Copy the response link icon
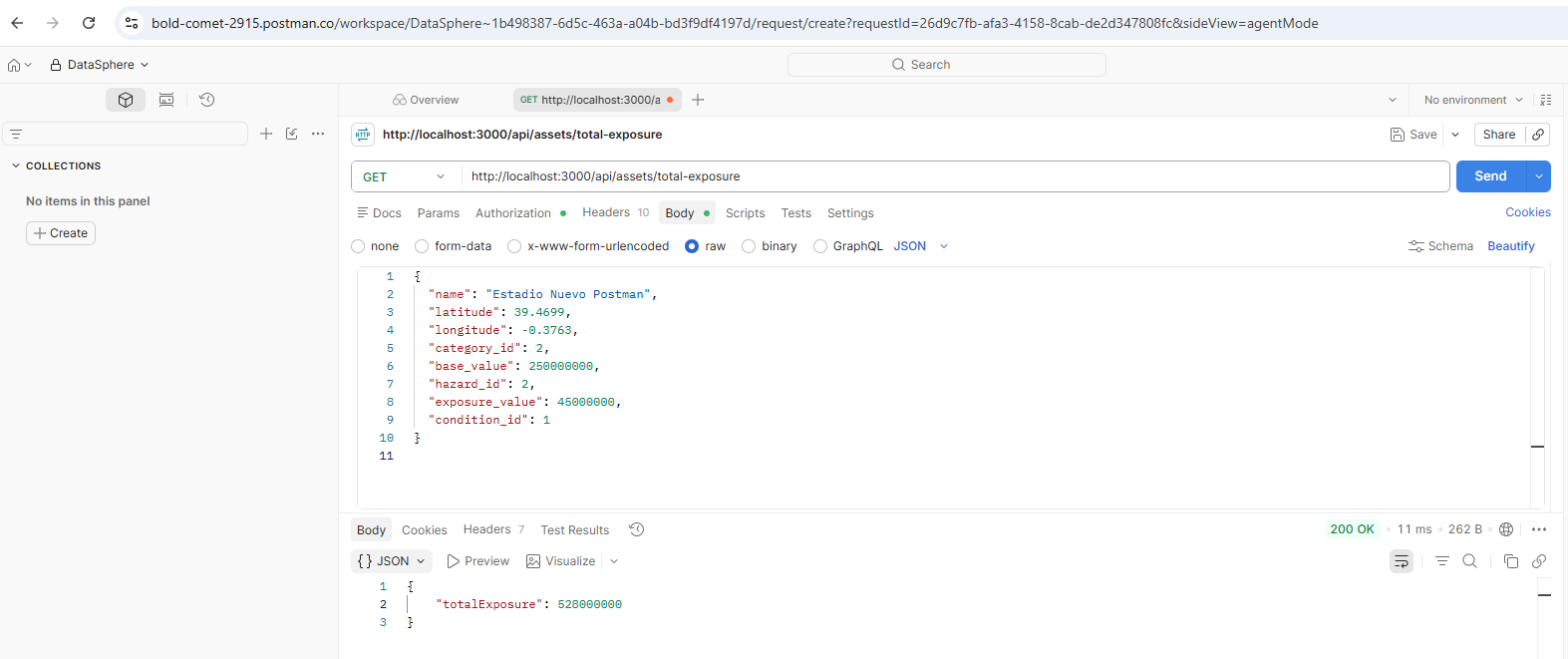 pos(1539,561)
